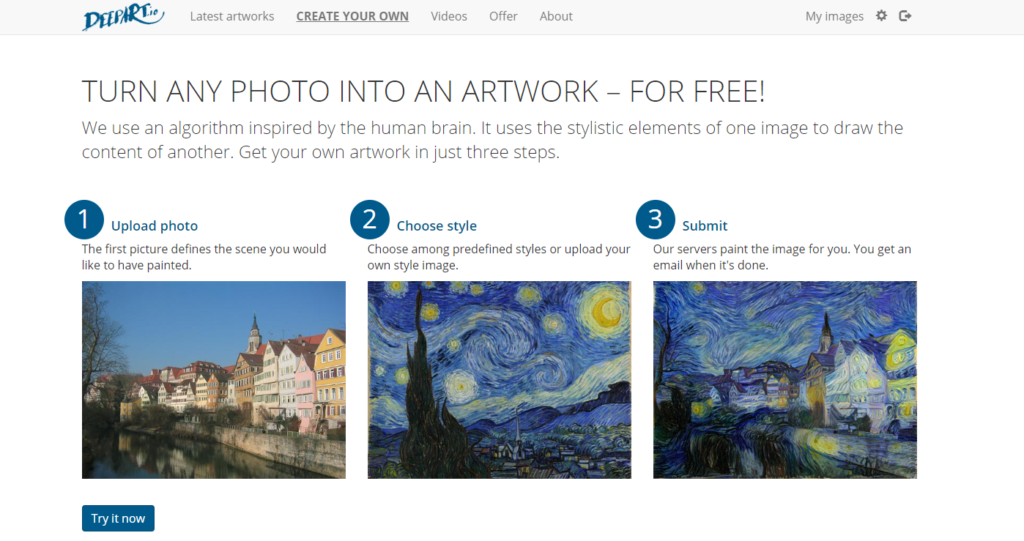Click the step 2 circle badge
This screenshot has height=541, width=1024.
coord(370,220)
